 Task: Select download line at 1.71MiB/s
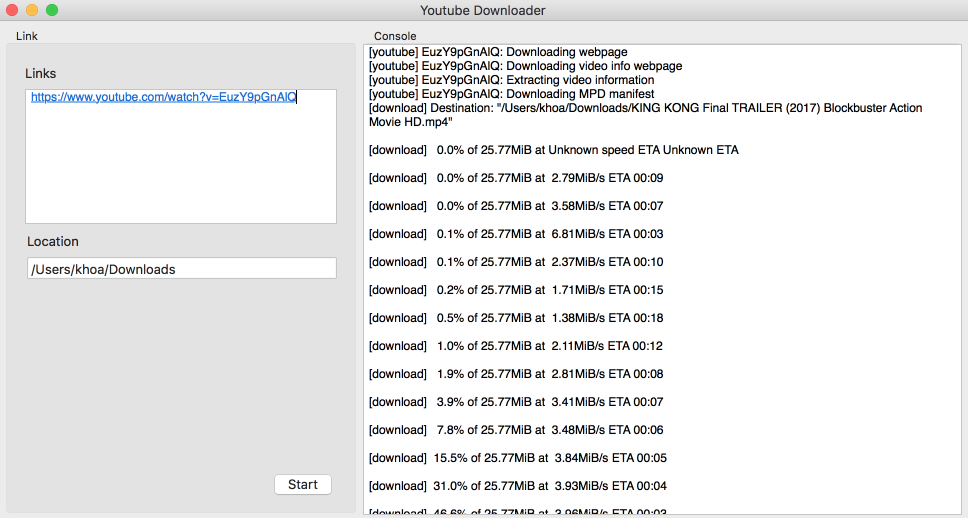(x=515, y=290)
